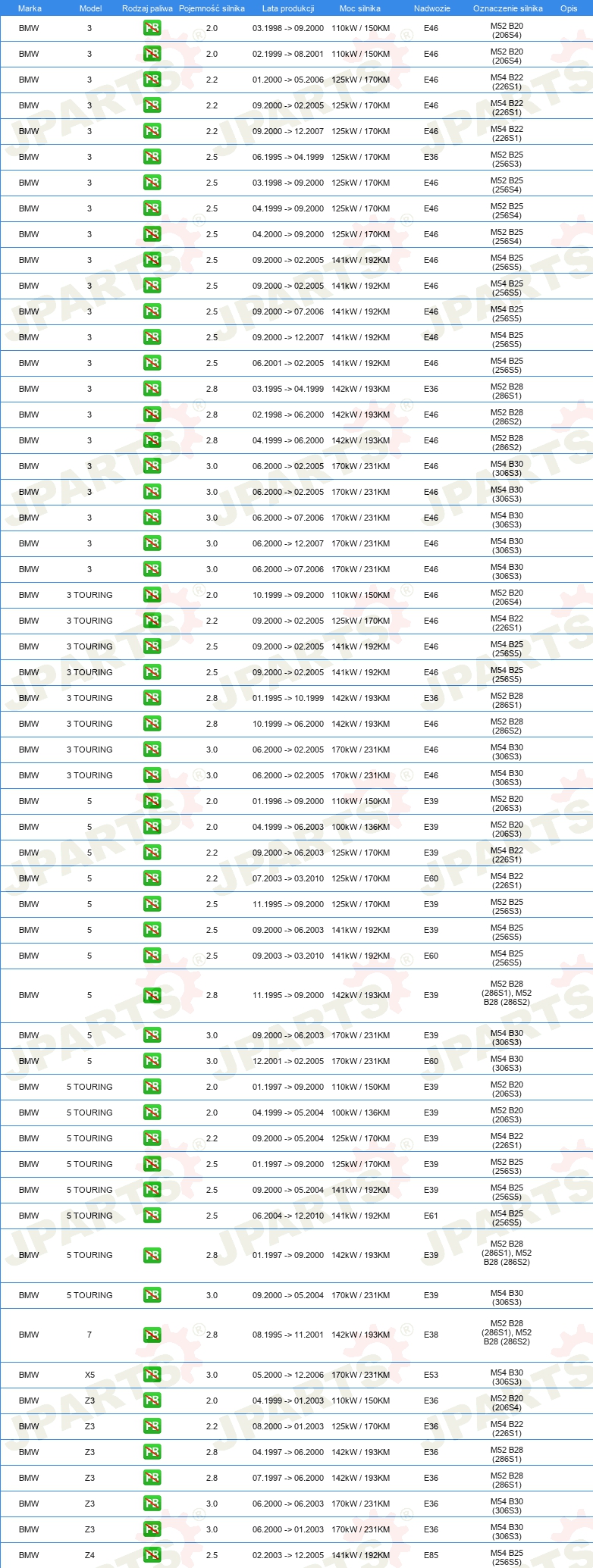The height and width of the screenshot is (1568, 593).
Task: Click the fuel icon in the 02.1998 -> 06.2000 row
Action: click(x=152, y=415)
